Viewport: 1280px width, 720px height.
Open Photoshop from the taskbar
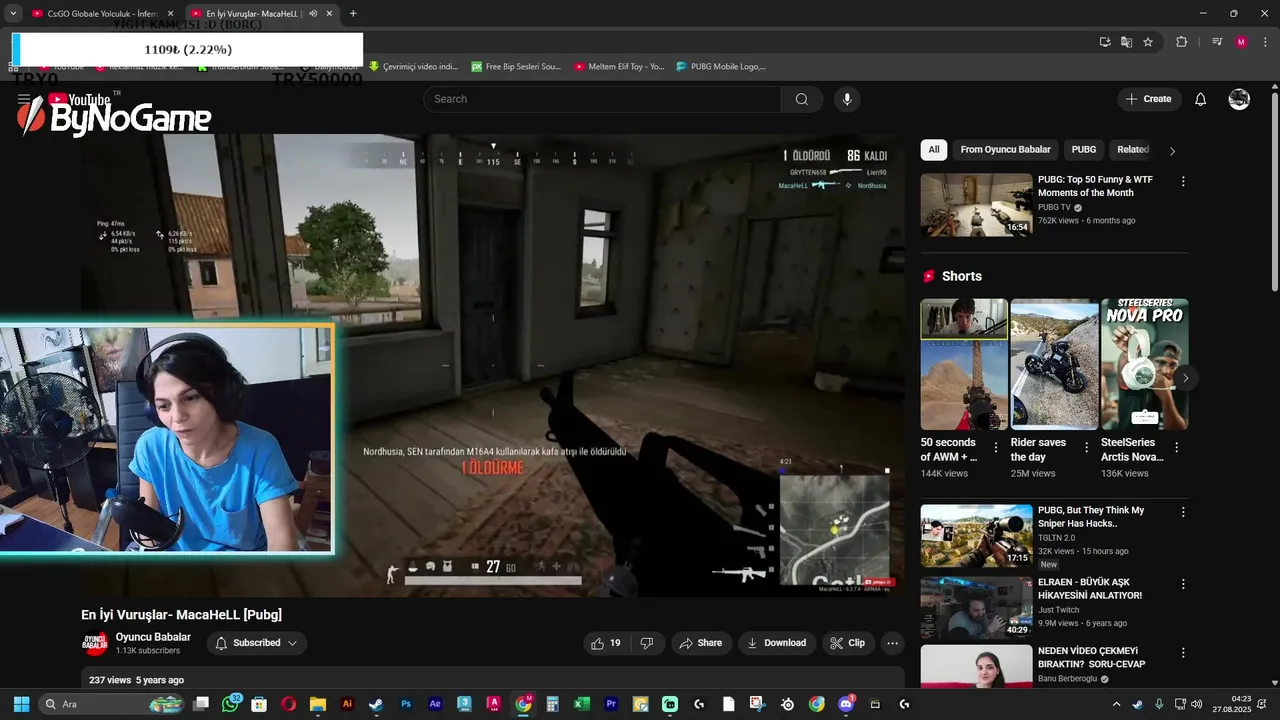click(x=406, y=704)
